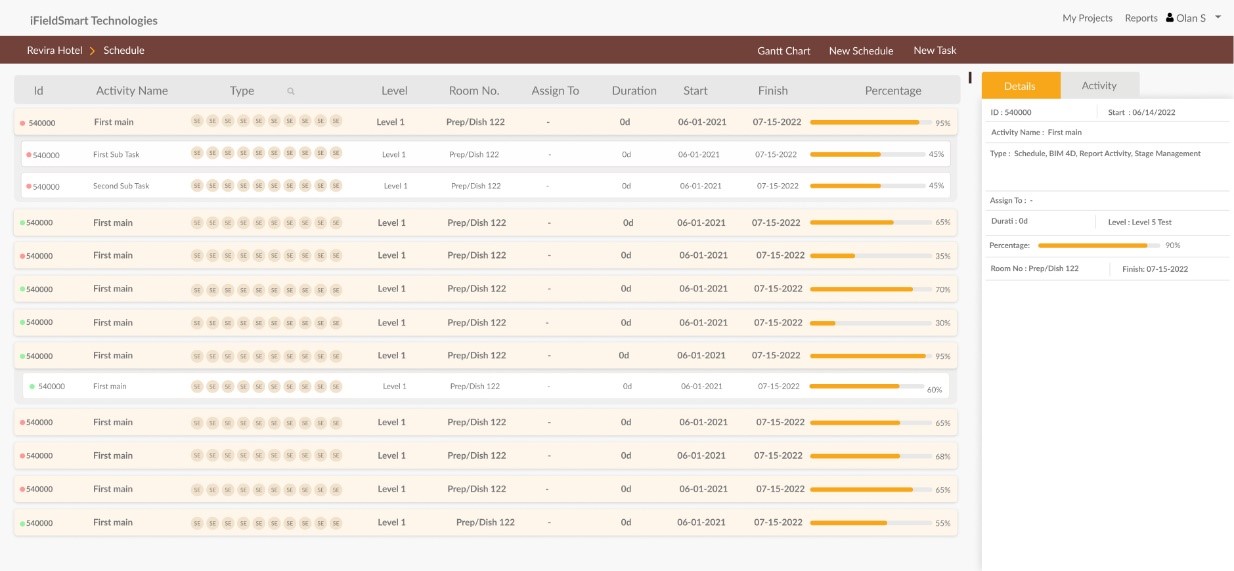
Task: Select the Details tab
Action: pos(1020,86)
